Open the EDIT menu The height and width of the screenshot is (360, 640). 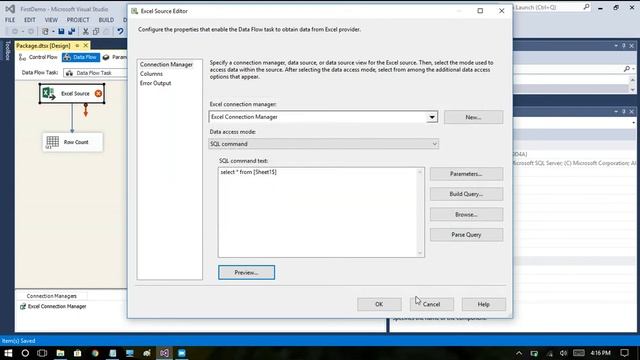(29, 20)
